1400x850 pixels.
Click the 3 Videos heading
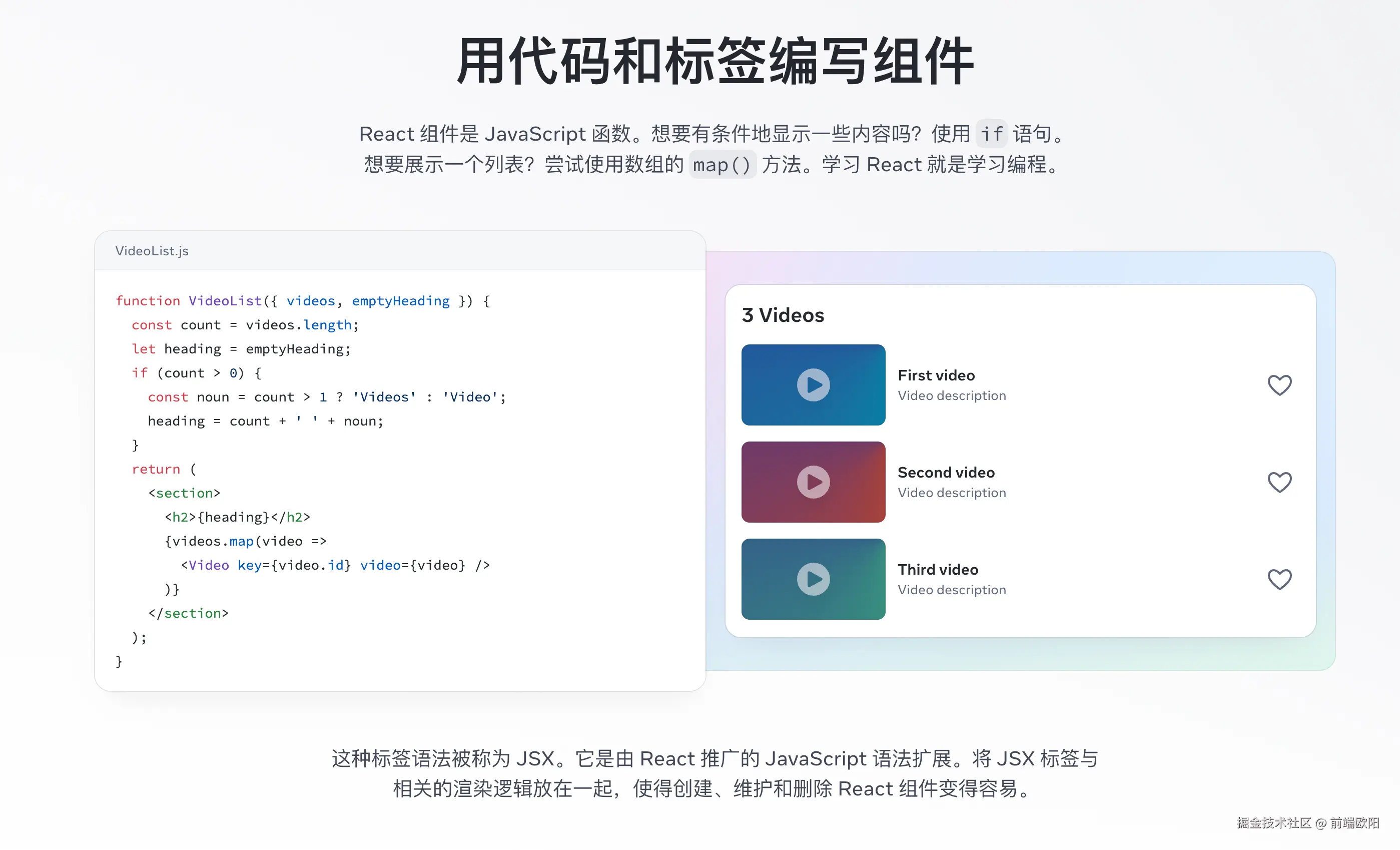[x=783, y=315]
